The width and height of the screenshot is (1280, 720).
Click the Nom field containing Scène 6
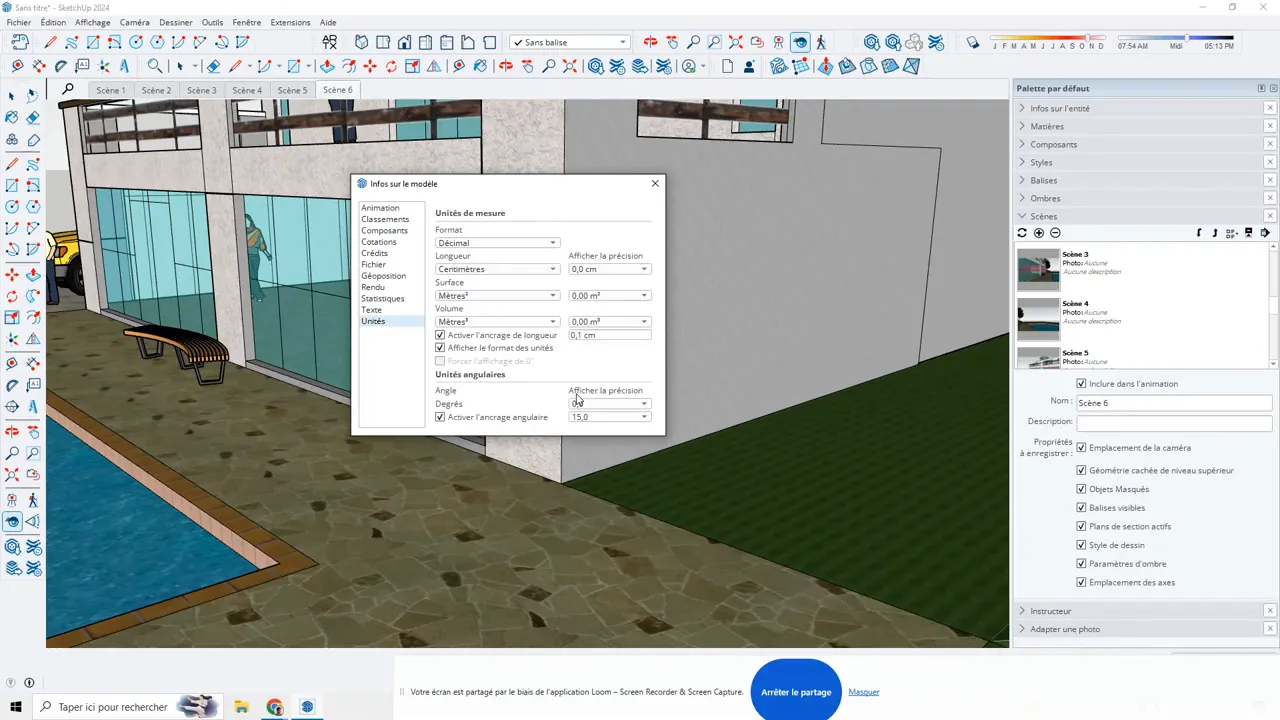coord(1174,403)
